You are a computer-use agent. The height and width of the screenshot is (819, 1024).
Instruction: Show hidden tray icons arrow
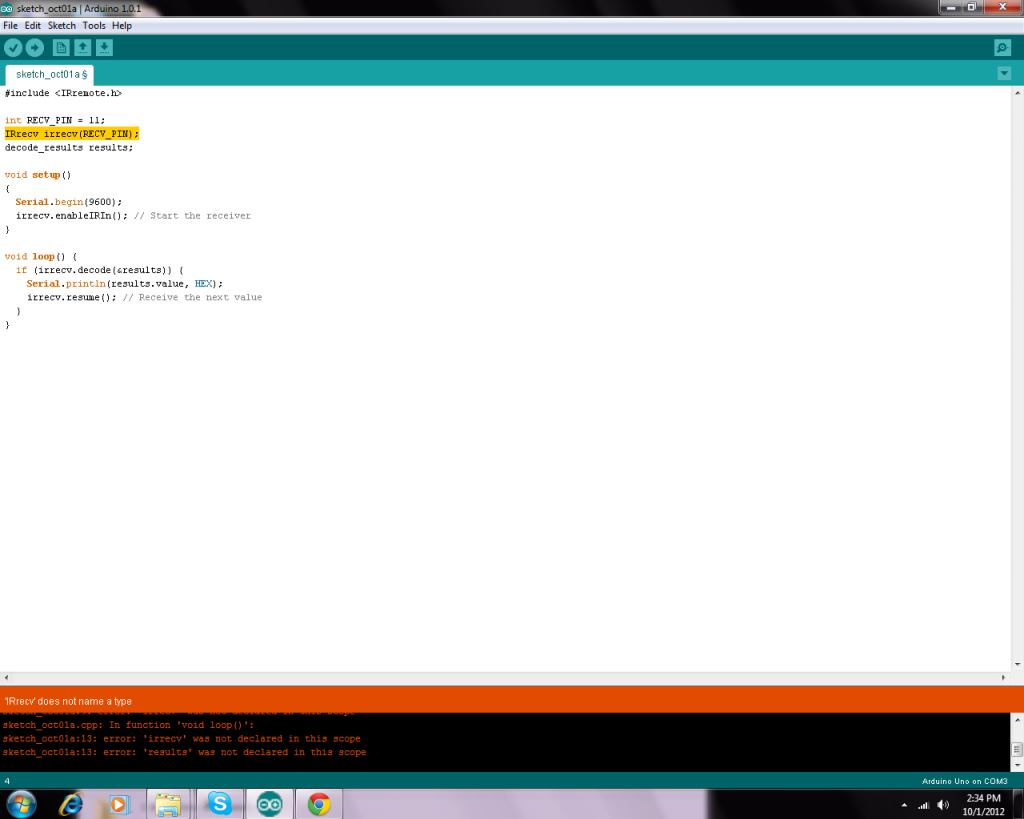(x=904, y=805)
